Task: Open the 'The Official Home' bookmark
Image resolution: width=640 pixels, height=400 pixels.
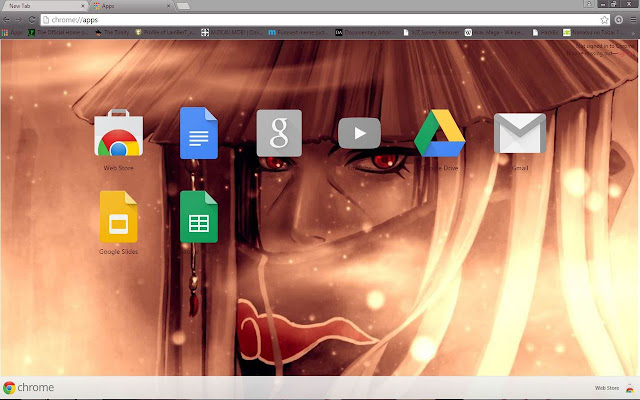Action: pyautogui.click(x=58, y=32)
